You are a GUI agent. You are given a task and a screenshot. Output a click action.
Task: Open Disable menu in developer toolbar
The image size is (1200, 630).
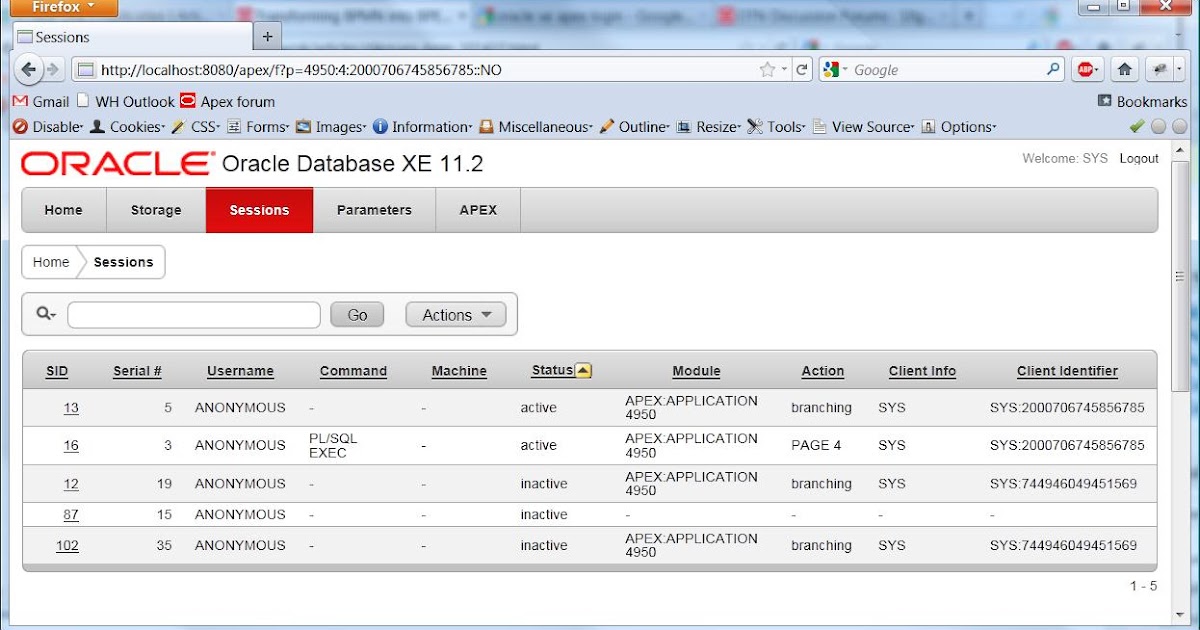pyautogui.click(x=49, y=127)
